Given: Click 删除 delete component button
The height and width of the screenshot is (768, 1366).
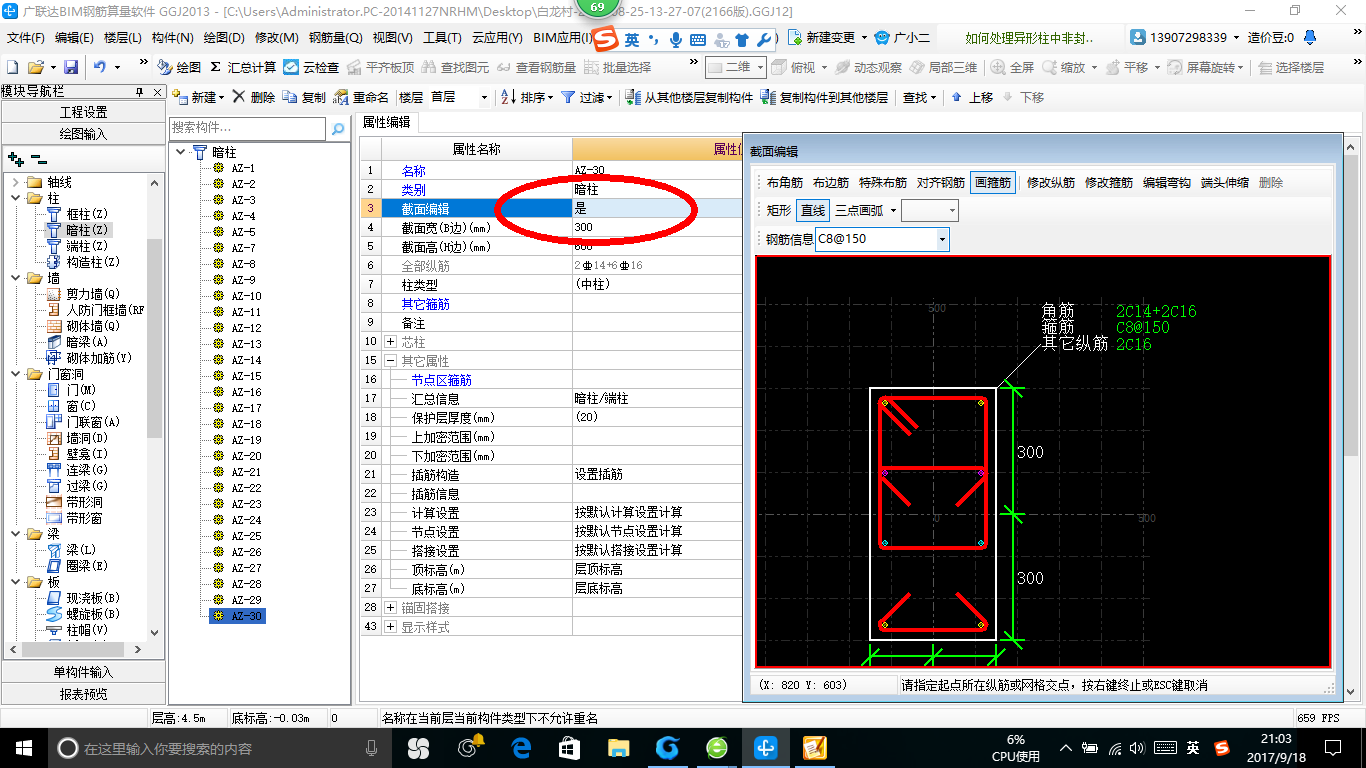Looking at the screenshot, I should (254, 97).
